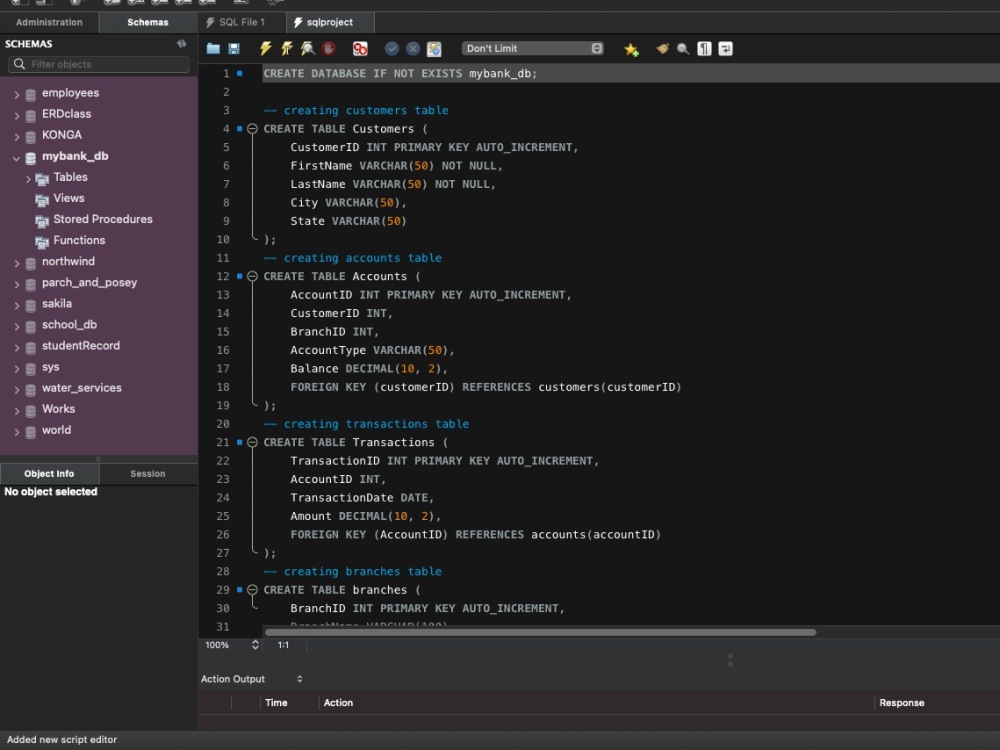This screenshot has height=750, width=1000.
Task: Click the 'CREATE DATABASE IF NOT EXISTS' line
Action: point(400,73)
